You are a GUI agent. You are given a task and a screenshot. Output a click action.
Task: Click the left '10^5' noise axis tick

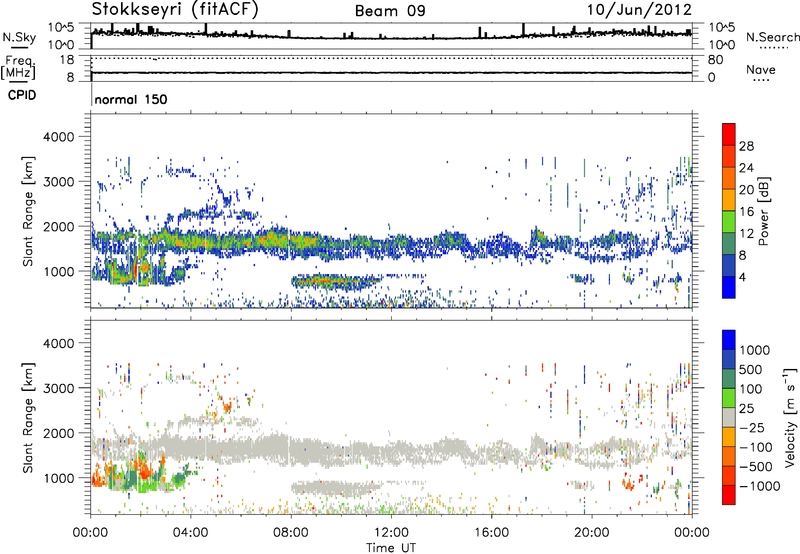61,27
